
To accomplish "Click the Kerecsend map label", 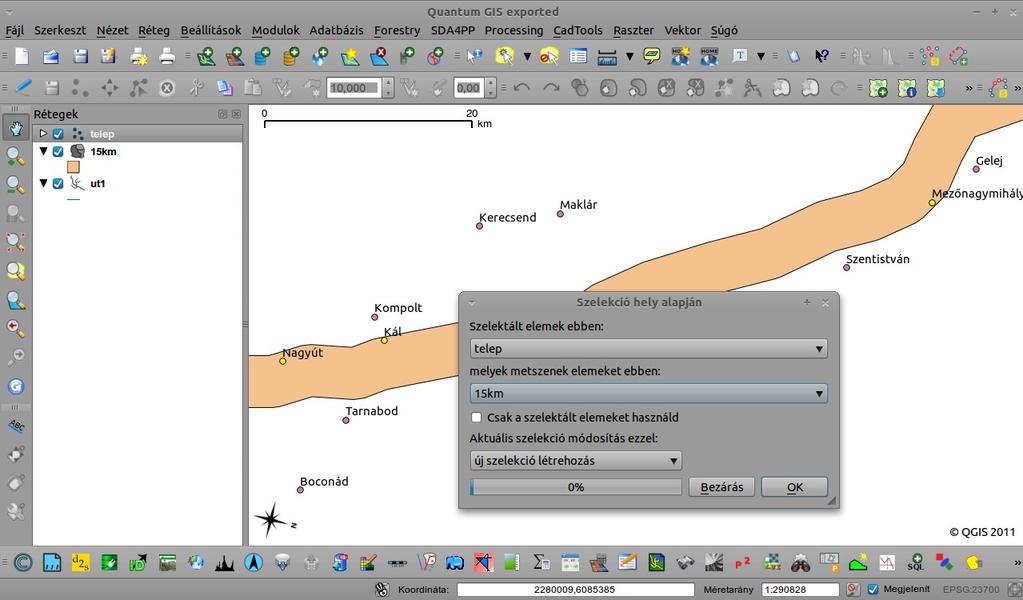I will 508,217.
